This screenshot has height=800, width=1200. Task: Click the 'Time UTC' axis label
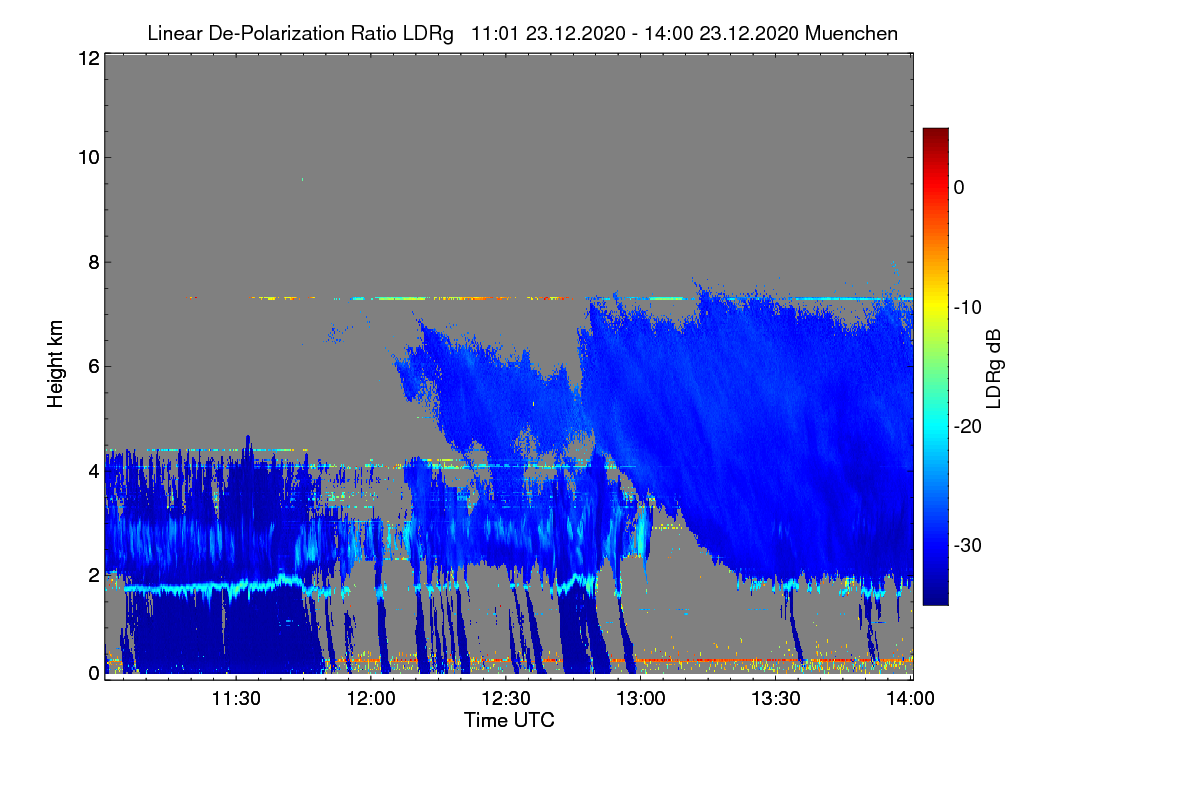tap(509, 720)
